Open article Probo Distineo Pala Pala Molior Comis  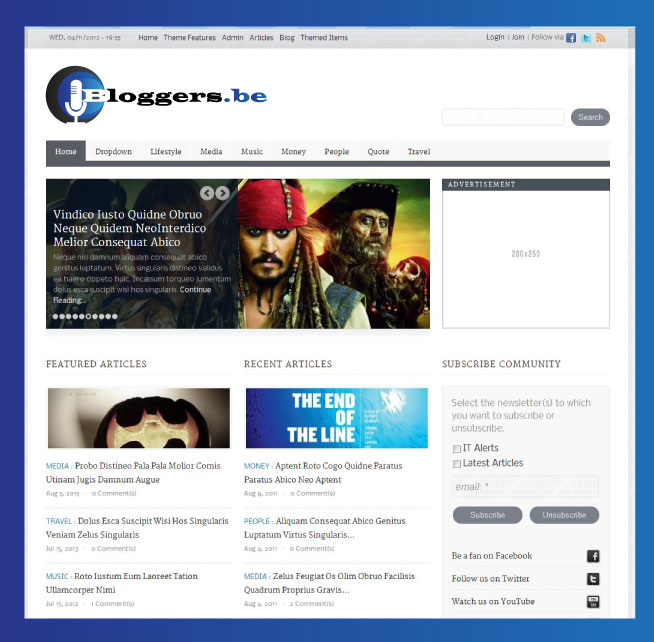133,473
